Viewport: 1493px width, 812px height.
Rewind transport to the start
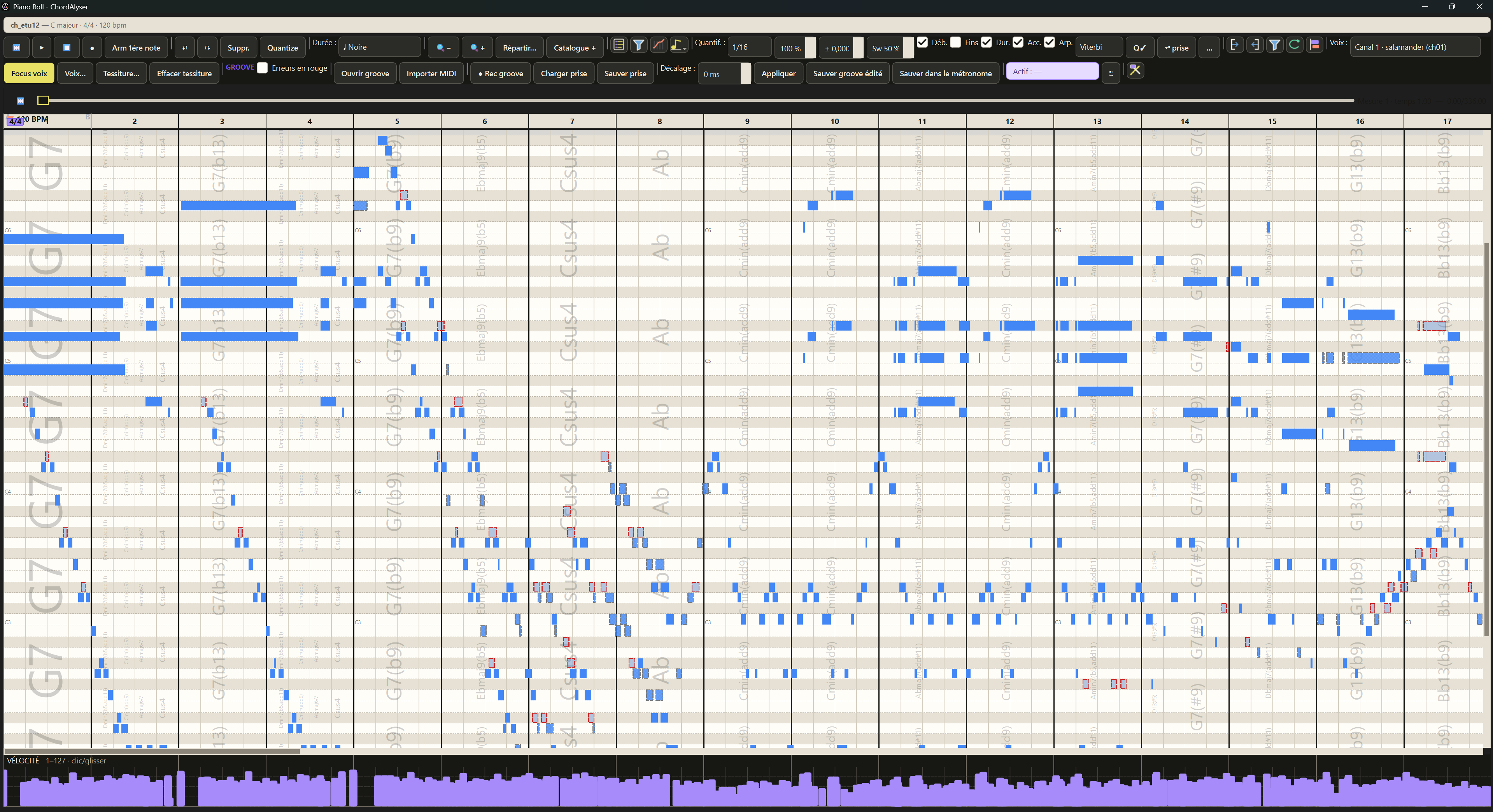(16, 47)
